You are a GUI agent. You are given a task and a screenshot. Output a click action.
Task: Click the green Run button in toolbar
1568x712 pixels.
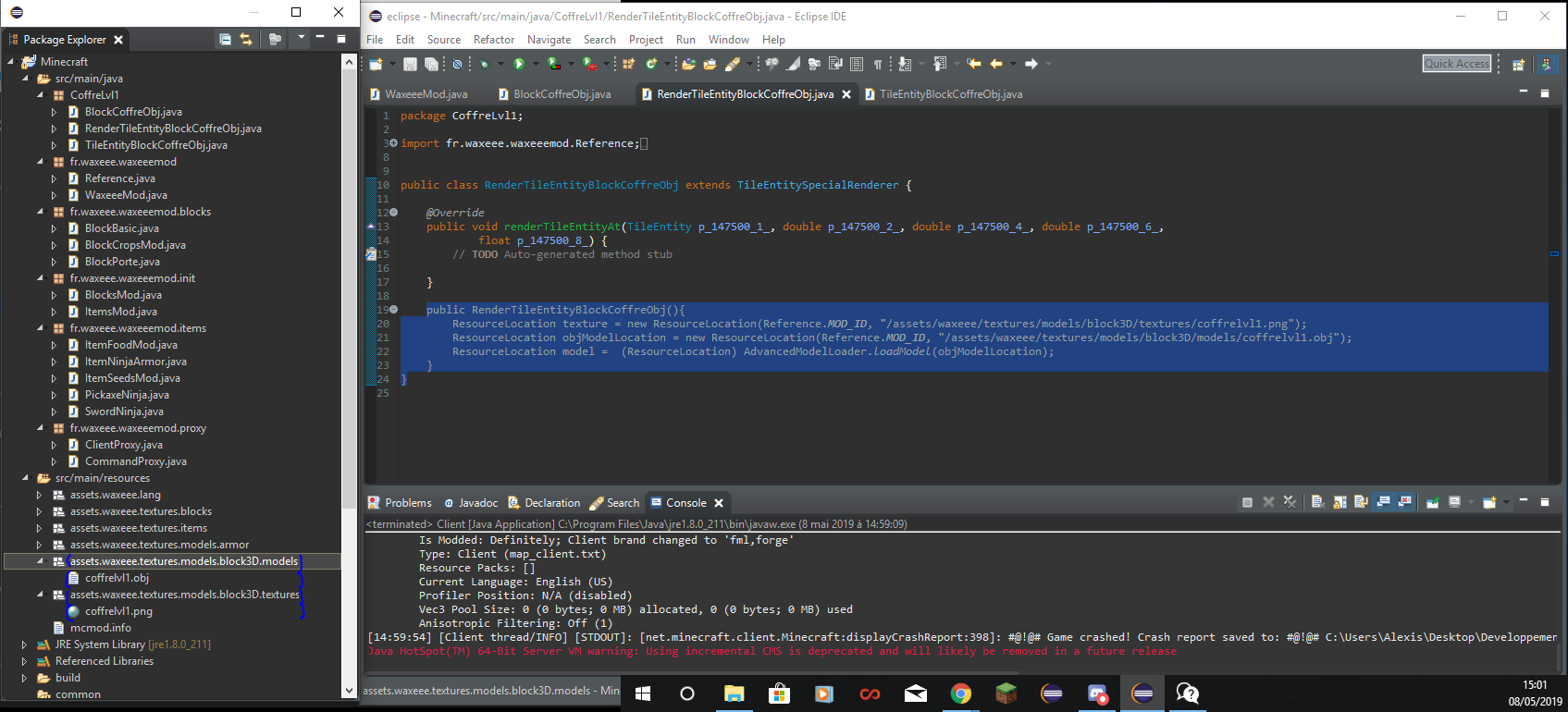tap(519, 64)
